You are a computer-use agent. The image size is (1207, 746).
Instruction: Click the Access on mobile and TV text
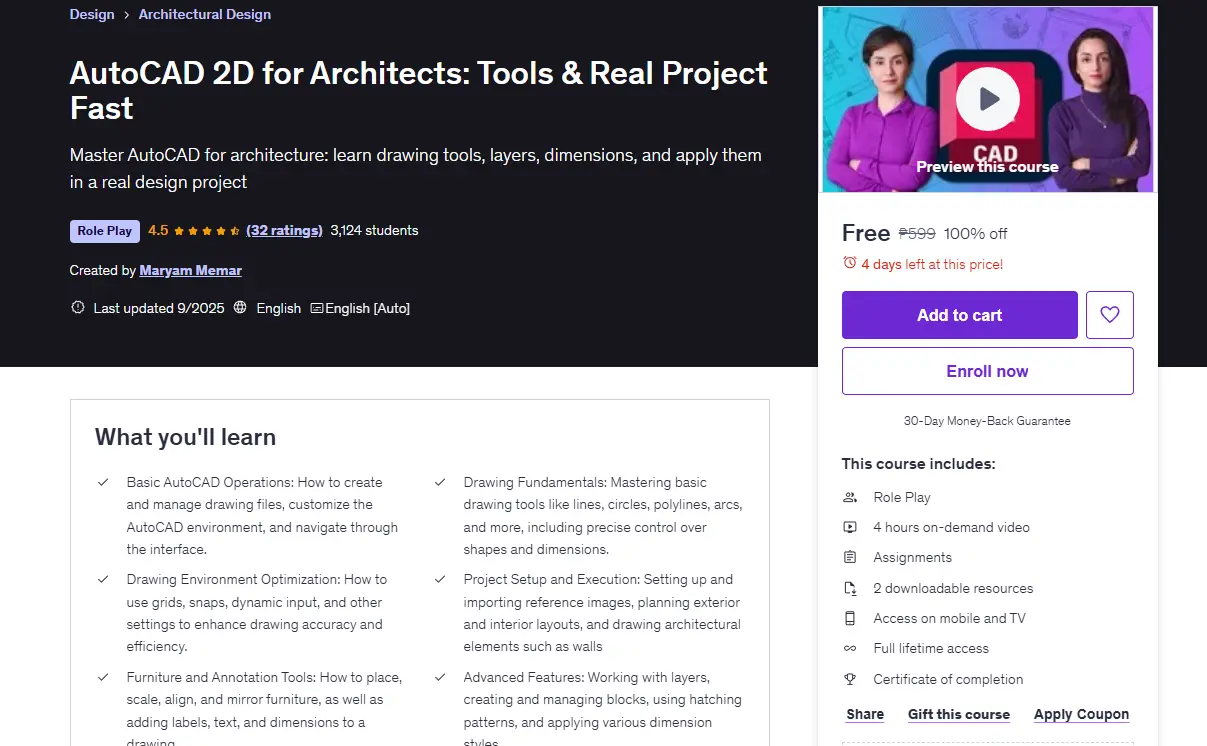point(949,618)
